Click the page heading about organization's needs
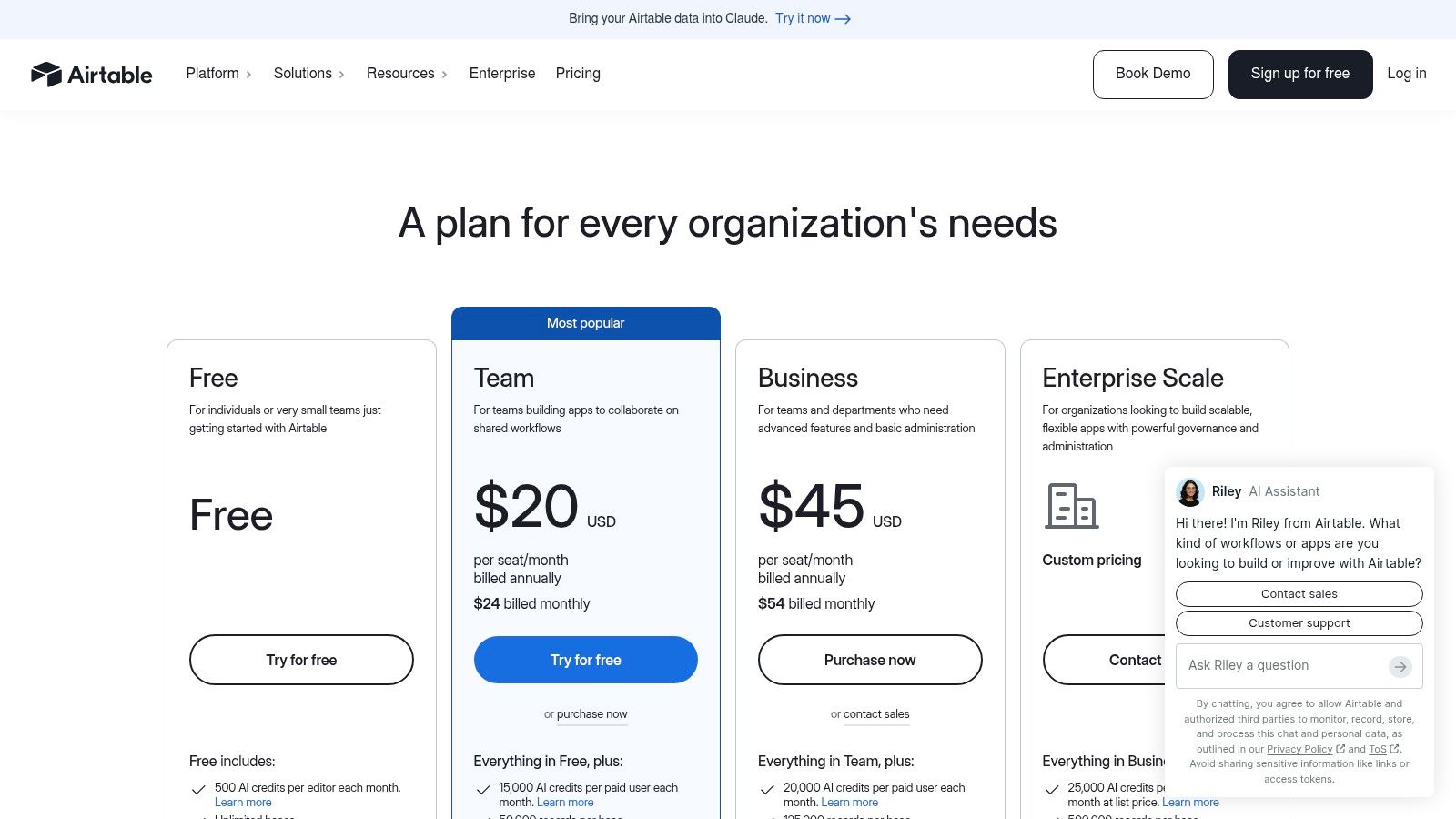 coord(728,223)
